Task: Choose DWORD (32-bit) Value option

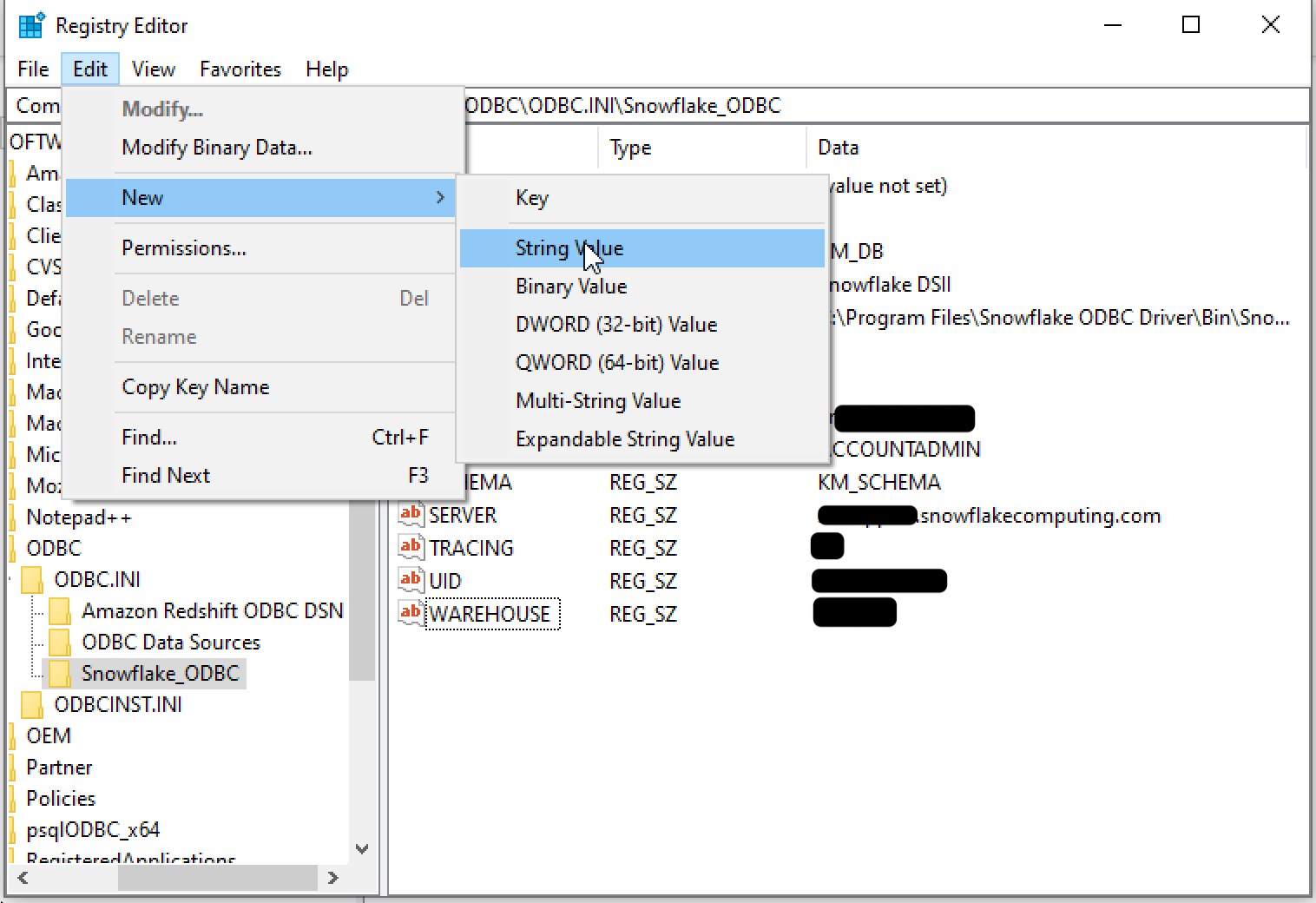Action: [616, 324]
